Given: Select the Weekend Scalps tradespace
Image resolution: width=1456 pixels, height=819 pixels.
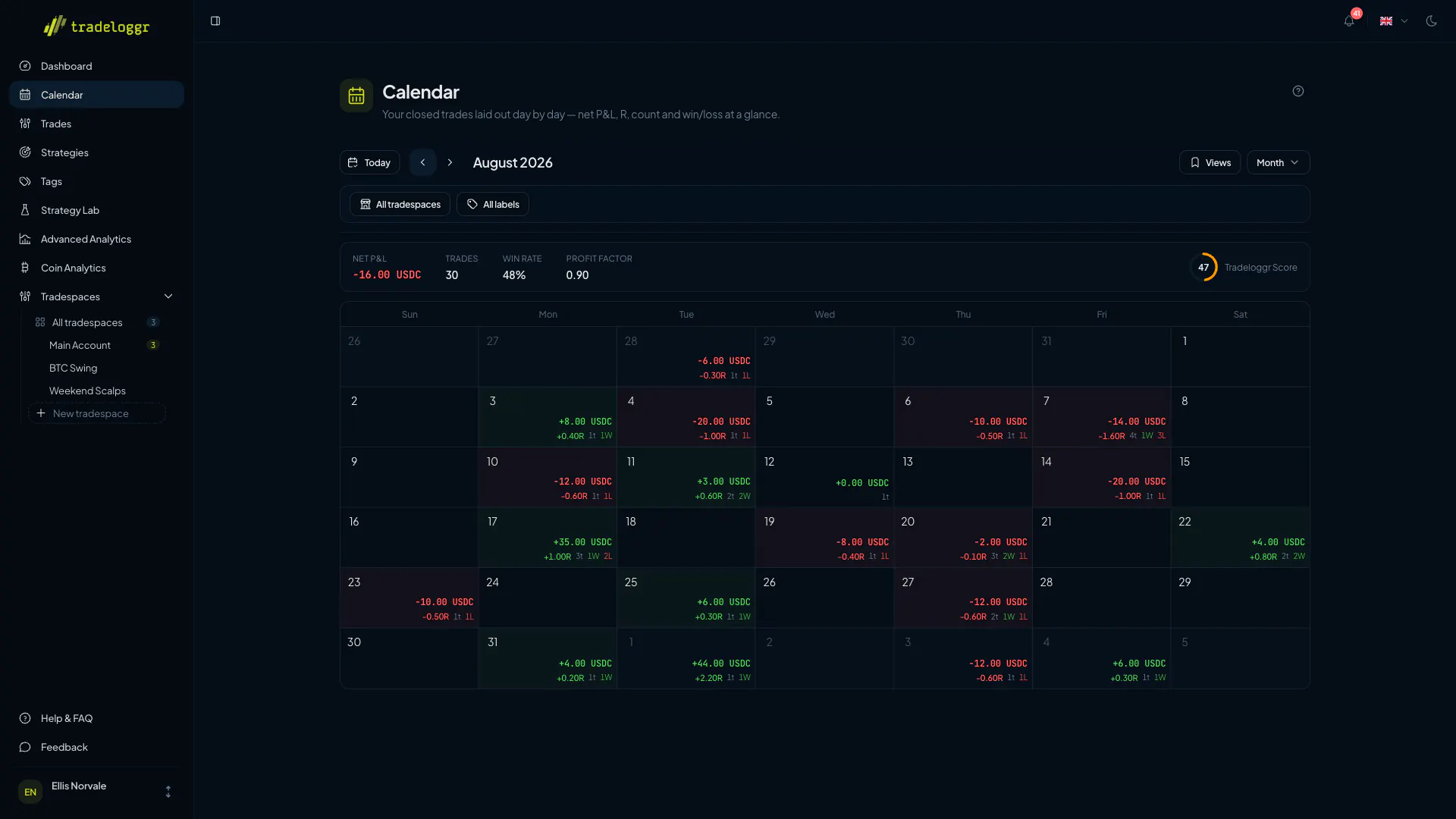Looking at the screenshot, I should pos(97,391).
